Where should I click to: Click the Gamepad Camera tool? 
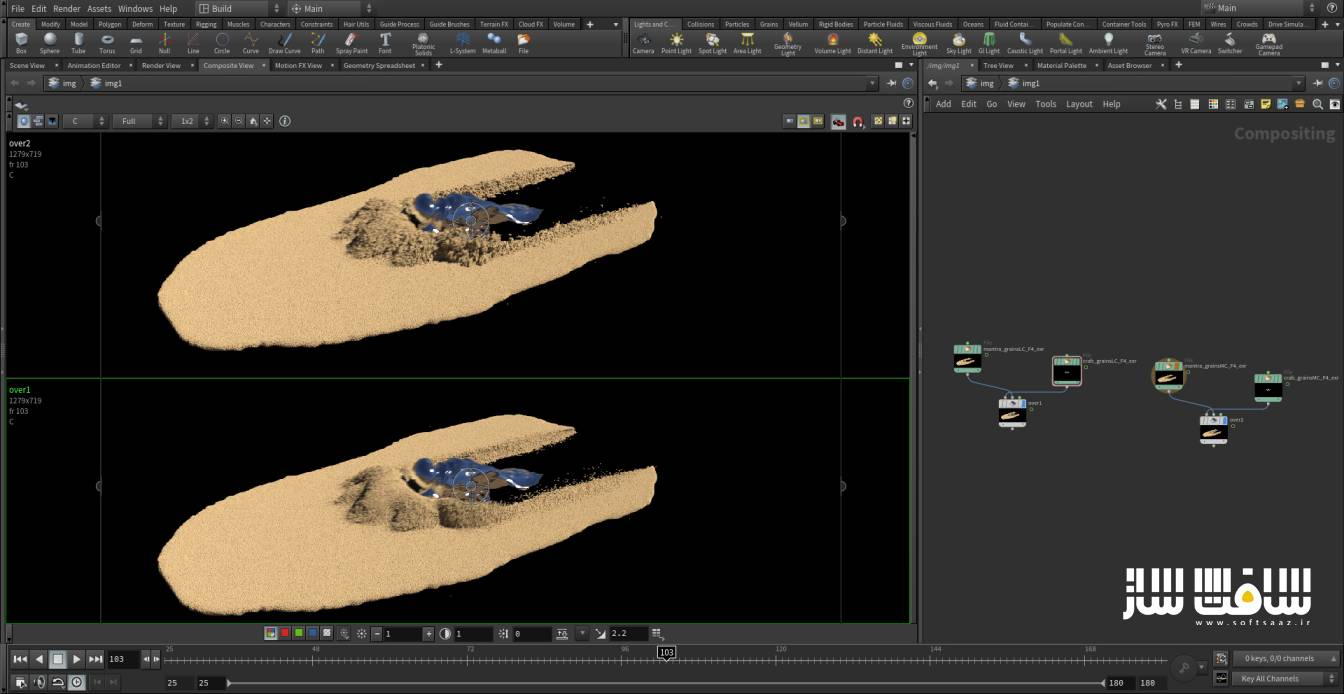[1268, 44]
